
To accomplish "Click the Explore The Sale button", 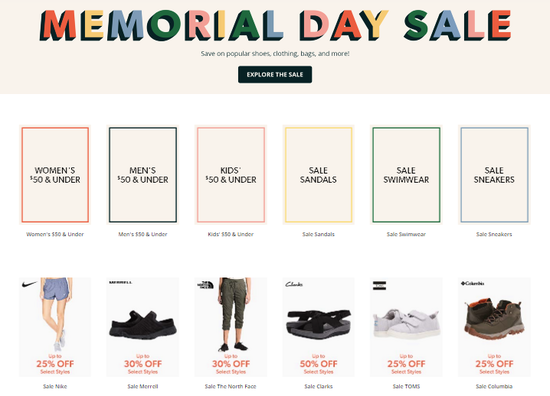I will click(x=275, y=74).
